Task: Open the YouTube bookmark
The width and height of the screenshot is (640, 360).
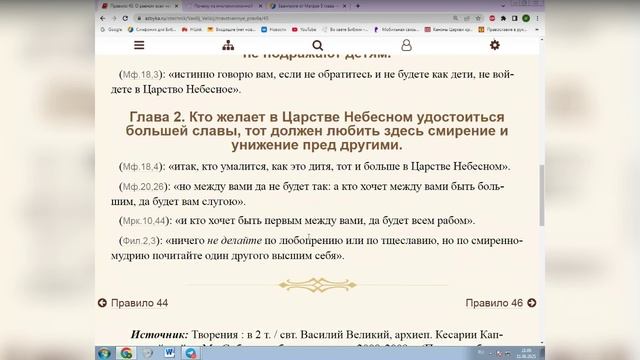Action: pos(304,29)
